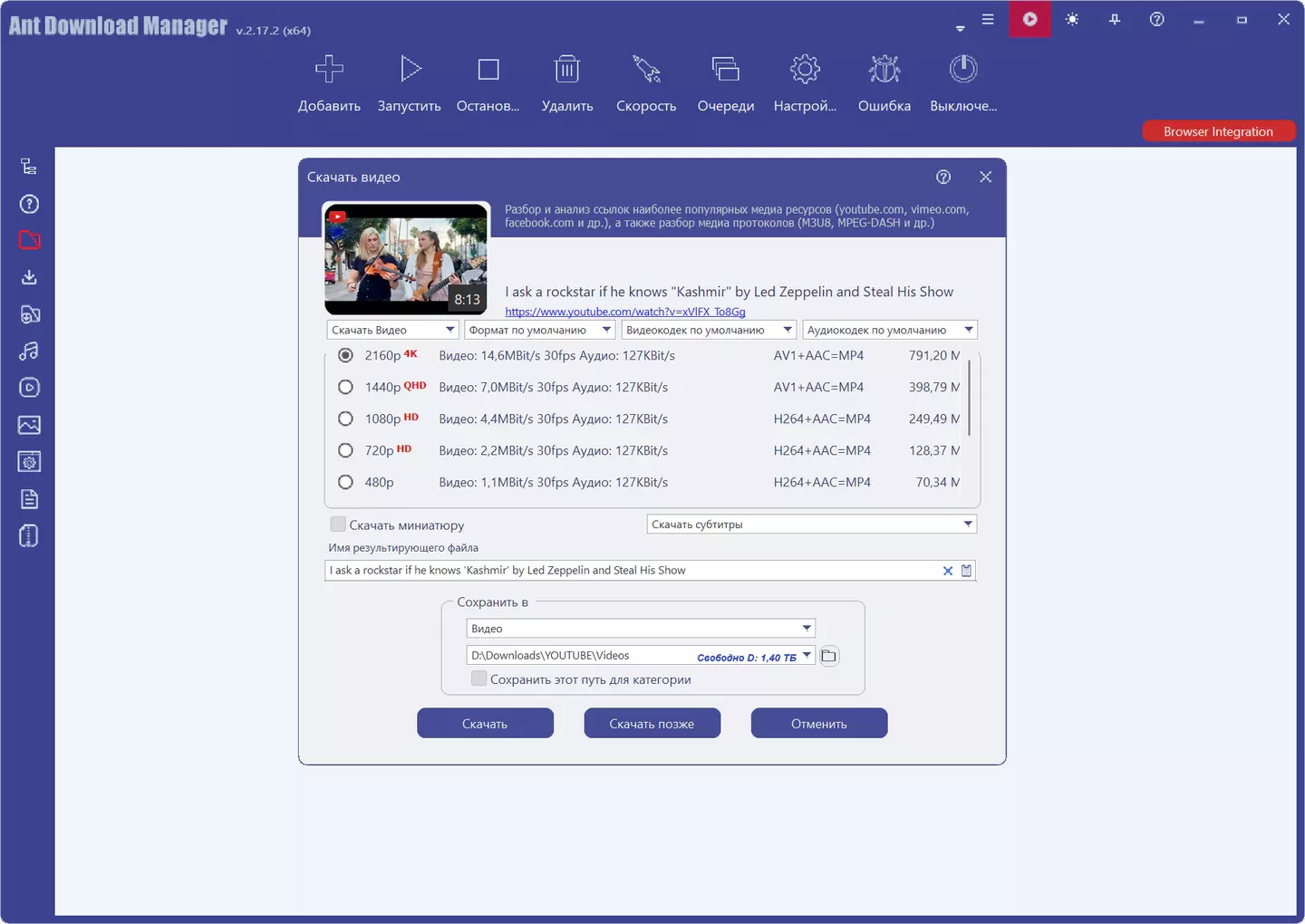This screenshot has height=924, width=1305.
Task: Open Видеокодек по умолчанию dropdown
Action: click(709, 330)
